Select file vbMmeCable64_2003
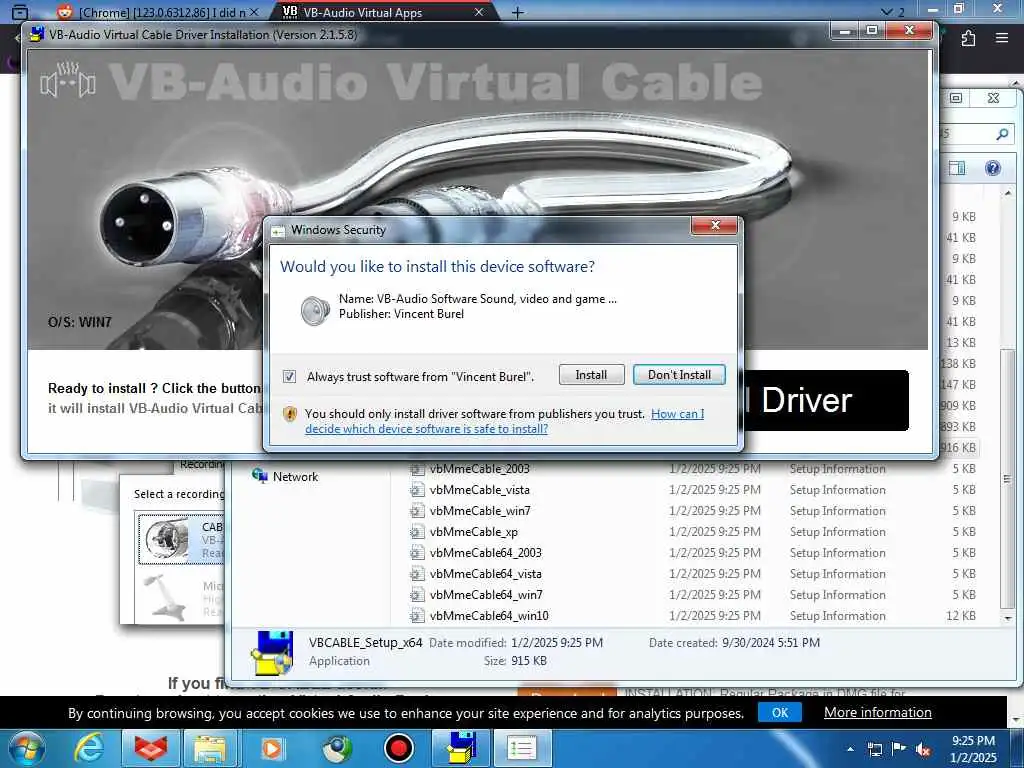Viewport: 1024px width, 768px height. (486, 552)
